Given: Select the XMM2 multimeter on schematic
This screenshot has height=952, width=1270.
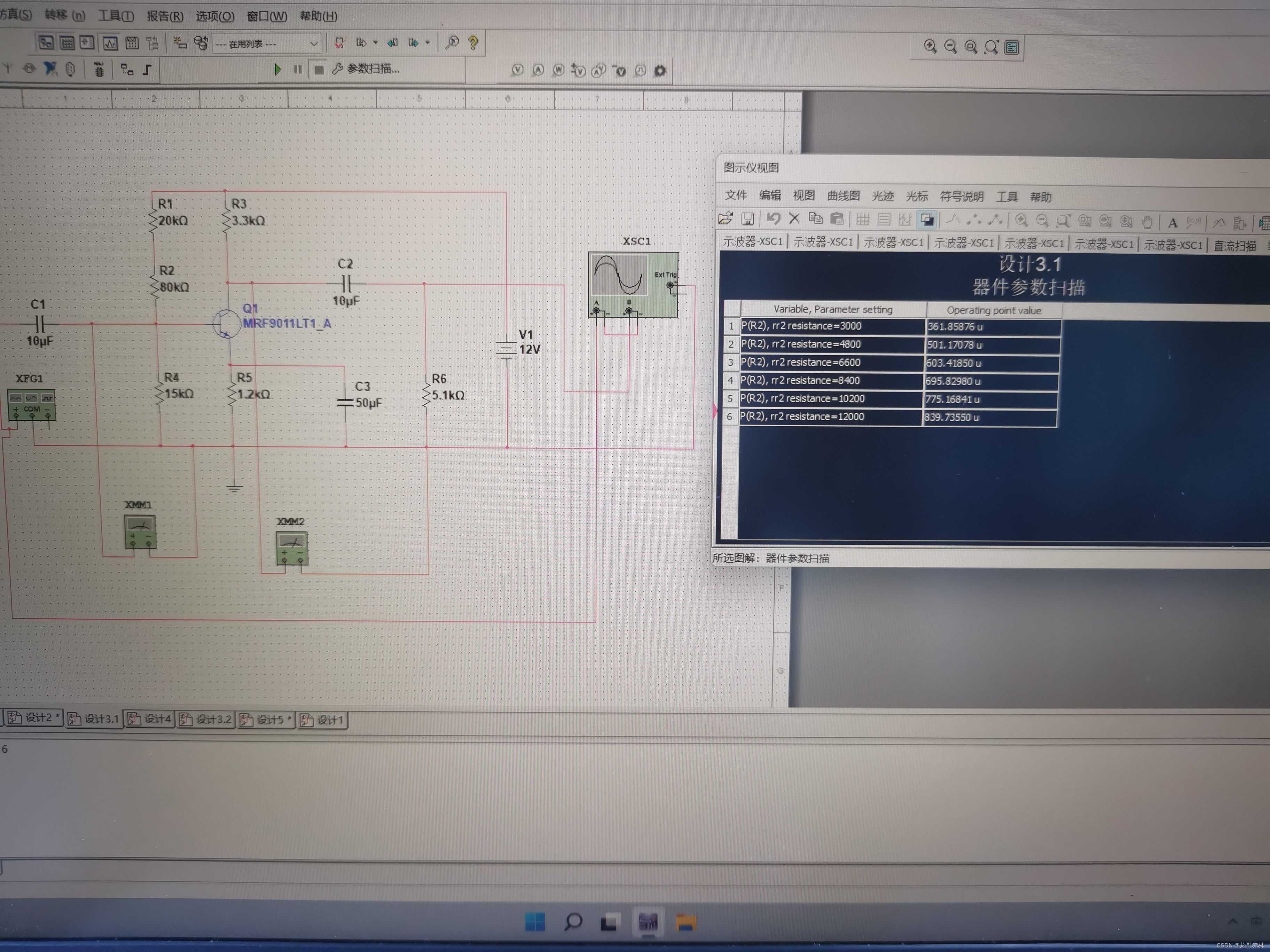Looking at the screenshot, I should 292,548.
